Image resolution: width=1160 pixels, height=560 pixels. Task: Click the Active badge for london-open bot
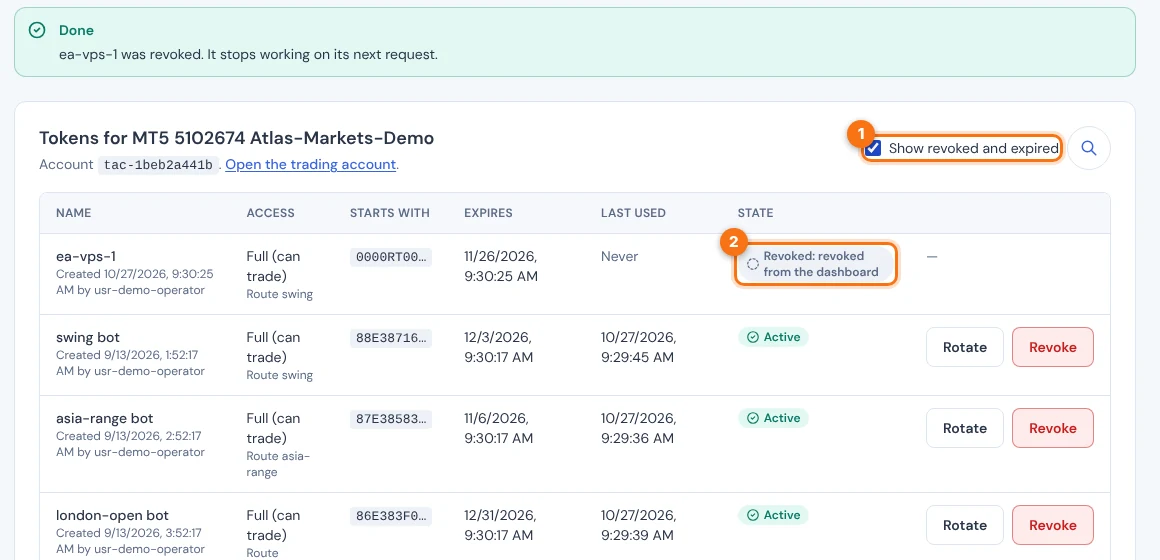click(774, 515)
